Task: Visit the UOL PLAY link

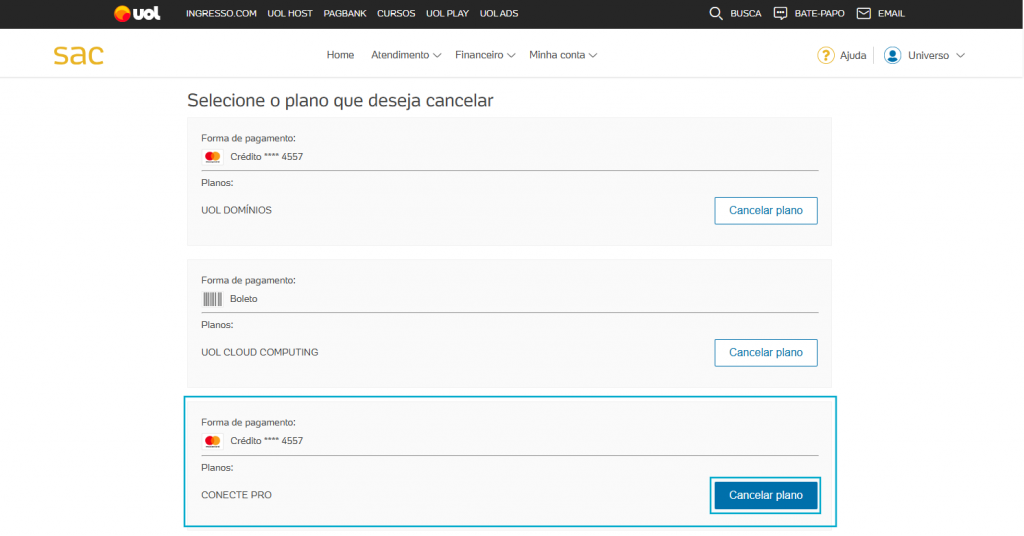Action: [x=446, y=14]
